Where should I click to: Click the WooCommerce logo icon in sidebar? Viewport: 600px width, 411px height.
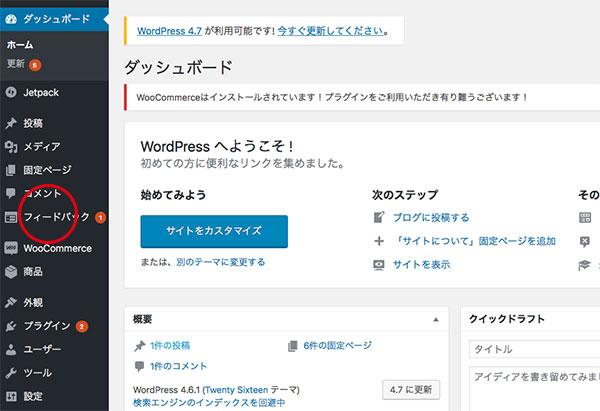point(11,248)
